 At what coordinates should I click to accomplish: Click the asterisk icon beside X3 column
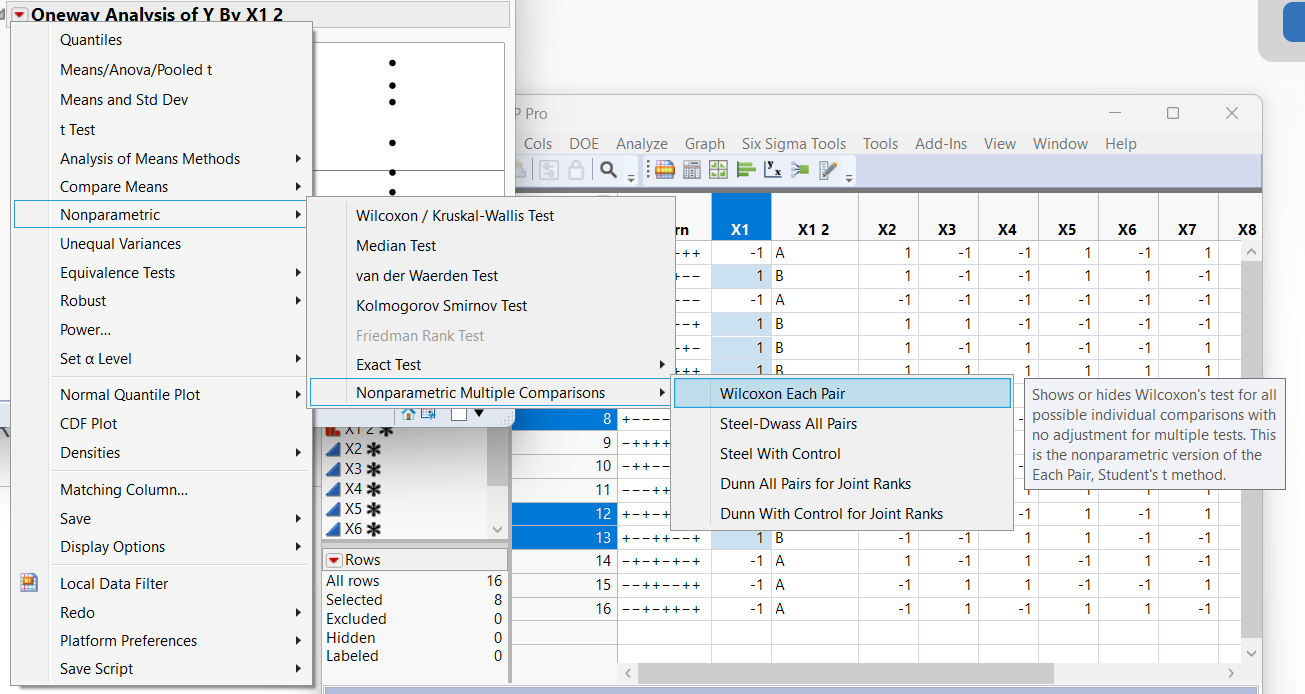(375, 468)
